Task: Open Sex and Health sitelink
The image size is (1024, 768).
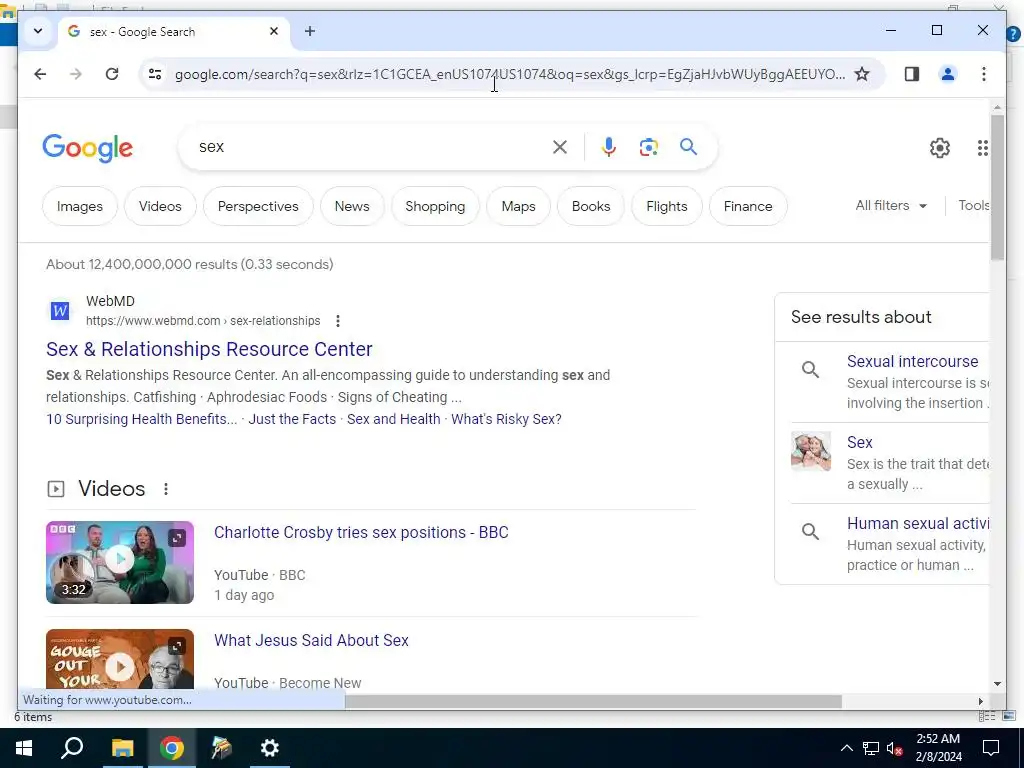Action: (394, 419)
